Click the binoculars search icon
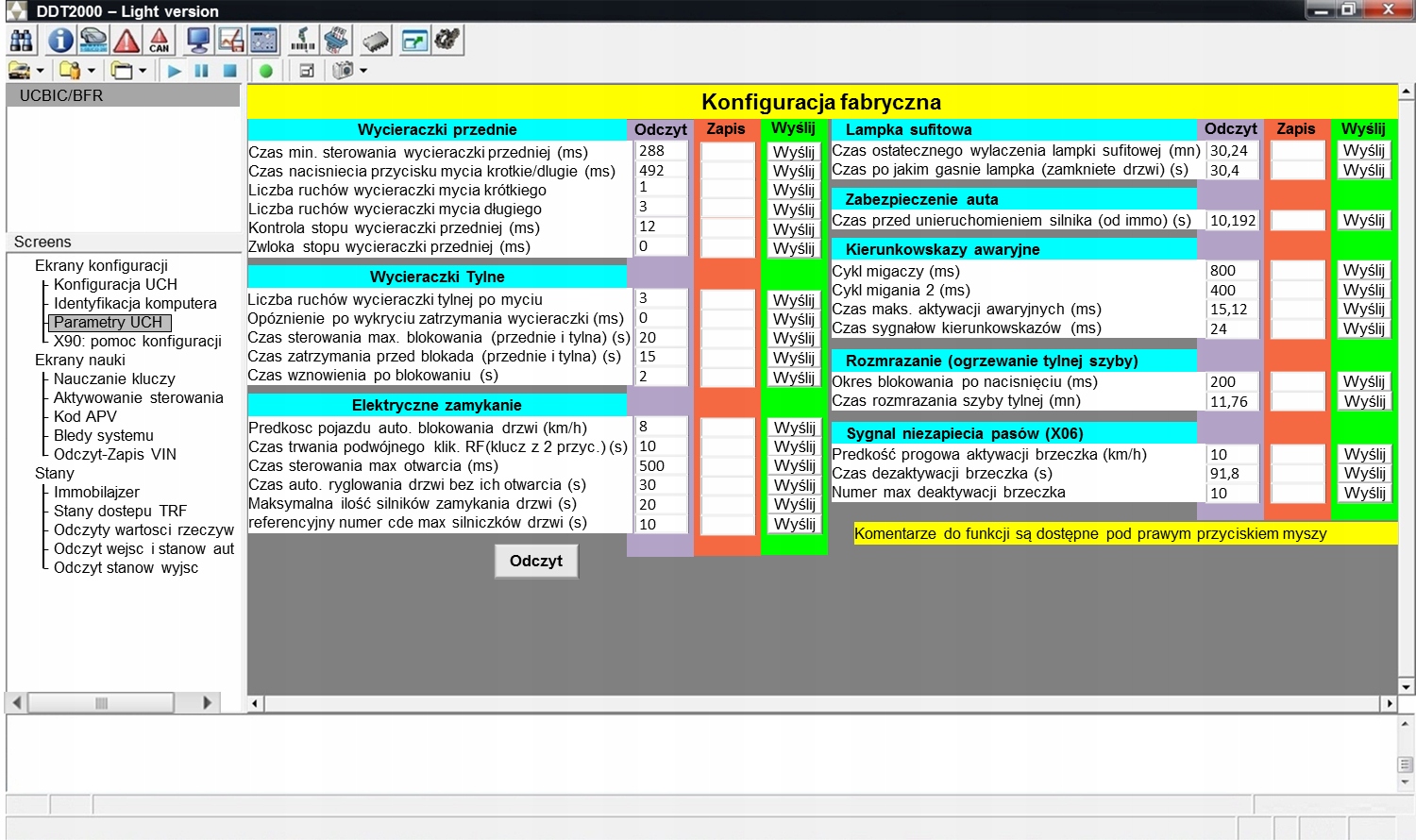The image size is (1416, 840). (x=21, y=41)
